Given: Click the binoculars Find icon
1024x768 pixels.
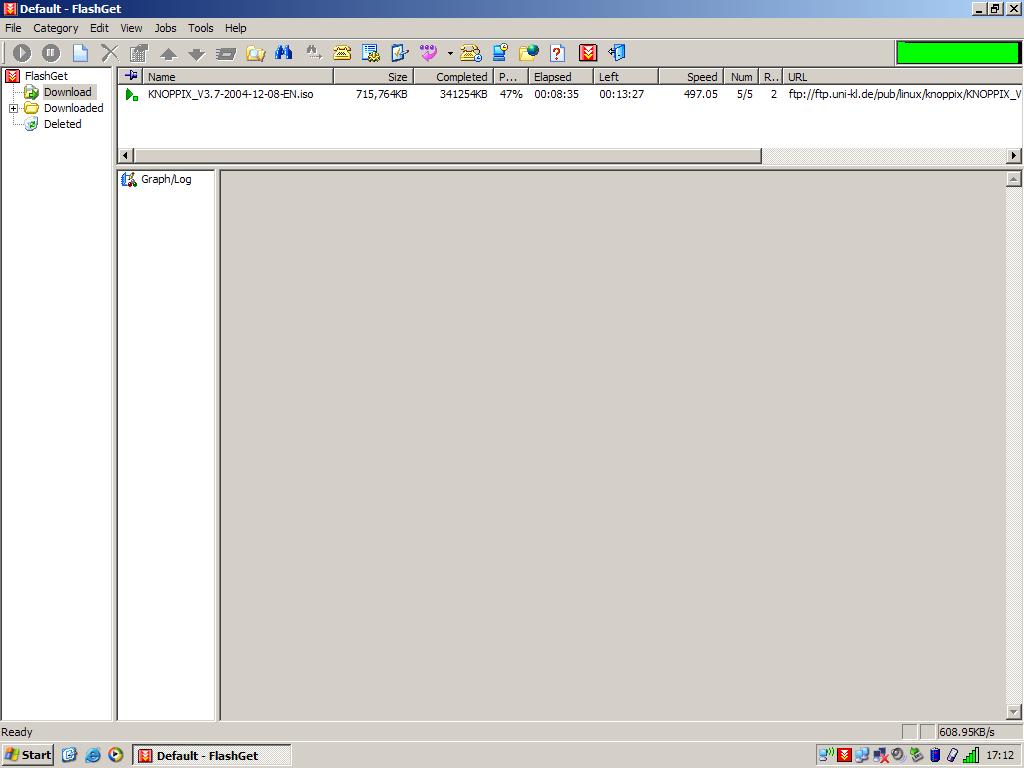Looking at the screenshot, I should click(x=284, y=53).
